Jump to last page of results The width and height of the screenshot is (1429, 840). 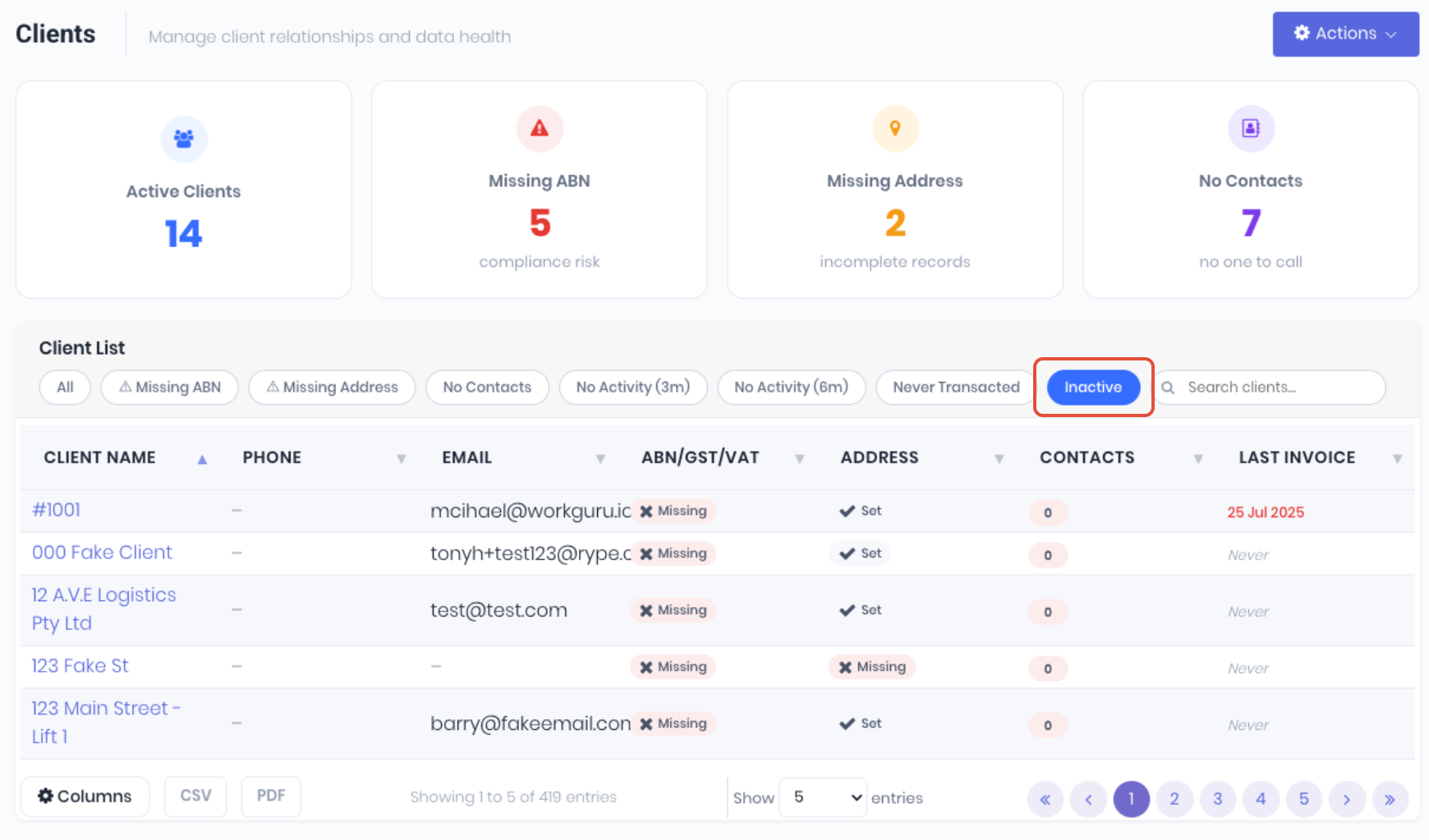point(1390,799)
